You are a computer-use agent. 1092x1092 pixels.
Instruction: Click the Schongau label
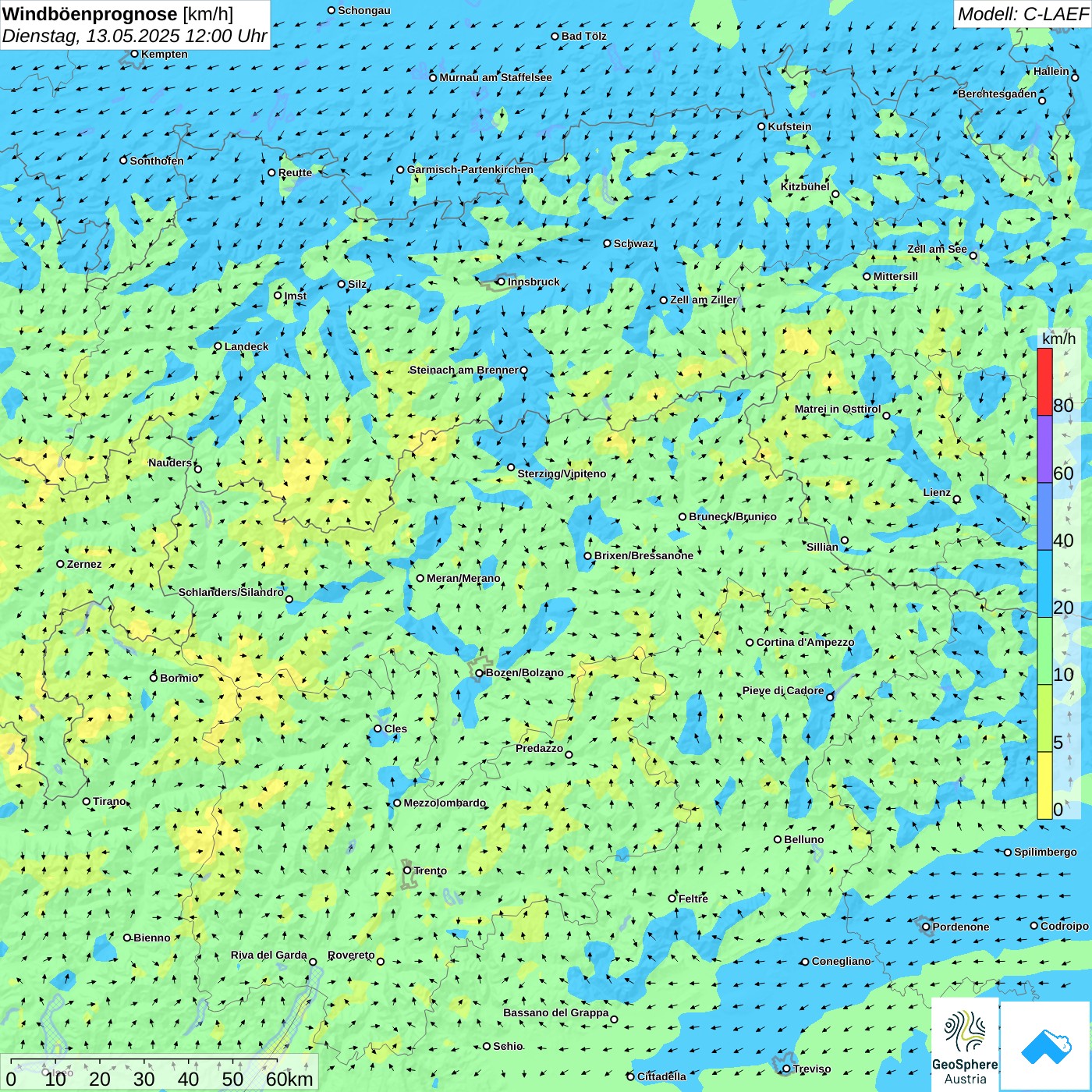[364, 10]
